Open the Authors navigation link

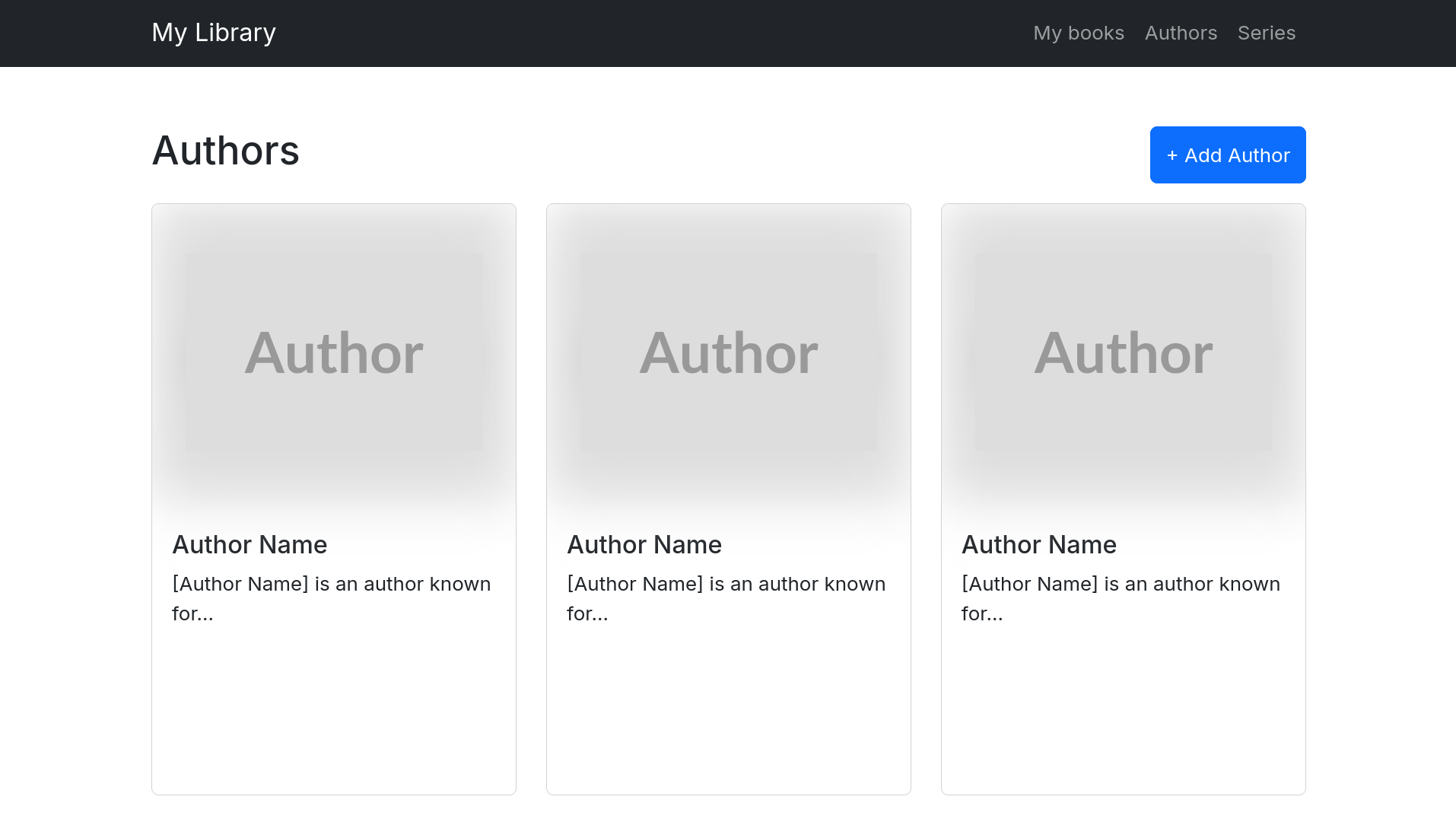[1181, 33]
